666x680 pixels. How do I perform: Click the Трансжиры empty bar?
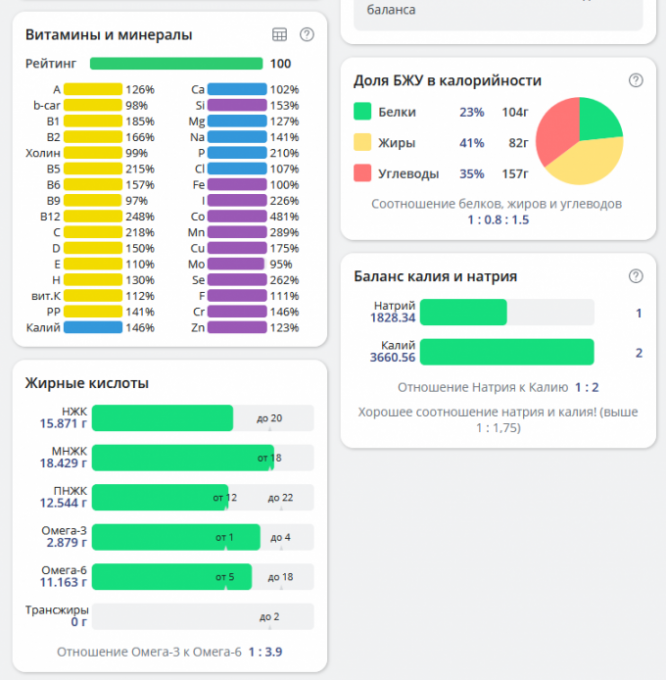click(200, 616)
